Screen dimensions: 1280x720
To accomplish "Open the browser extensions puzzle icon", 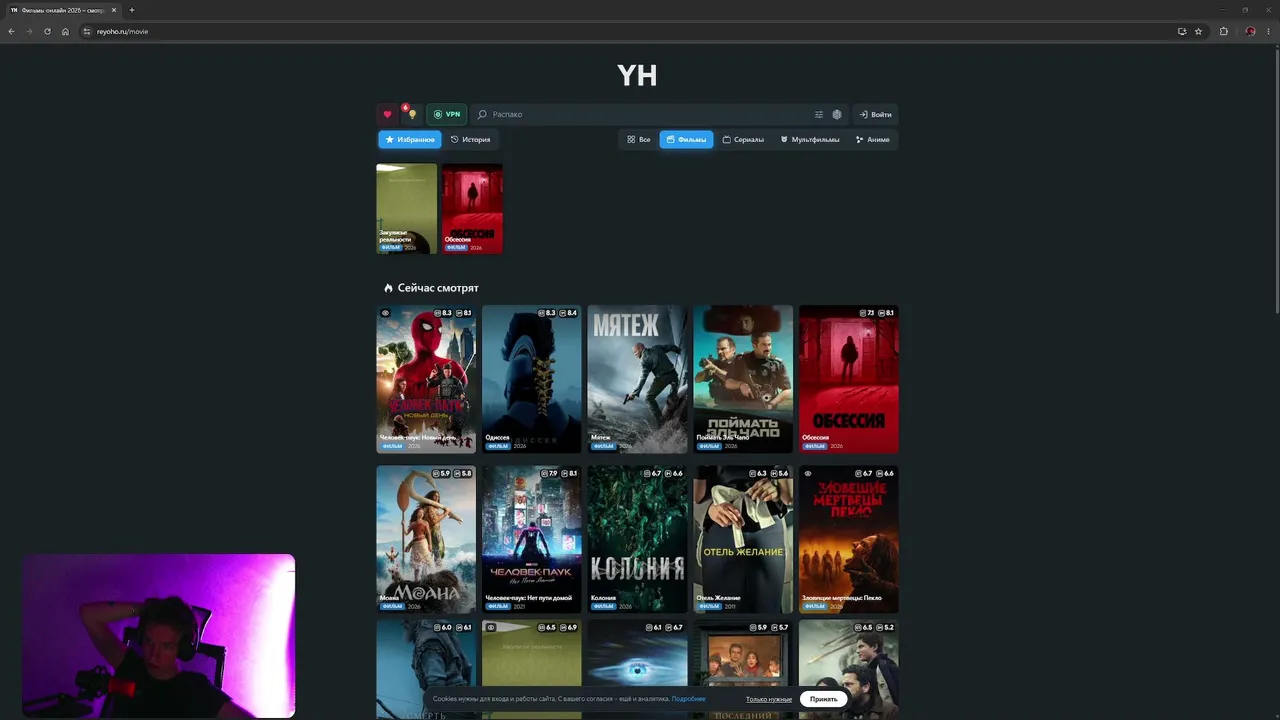I will click(1224, 31).
